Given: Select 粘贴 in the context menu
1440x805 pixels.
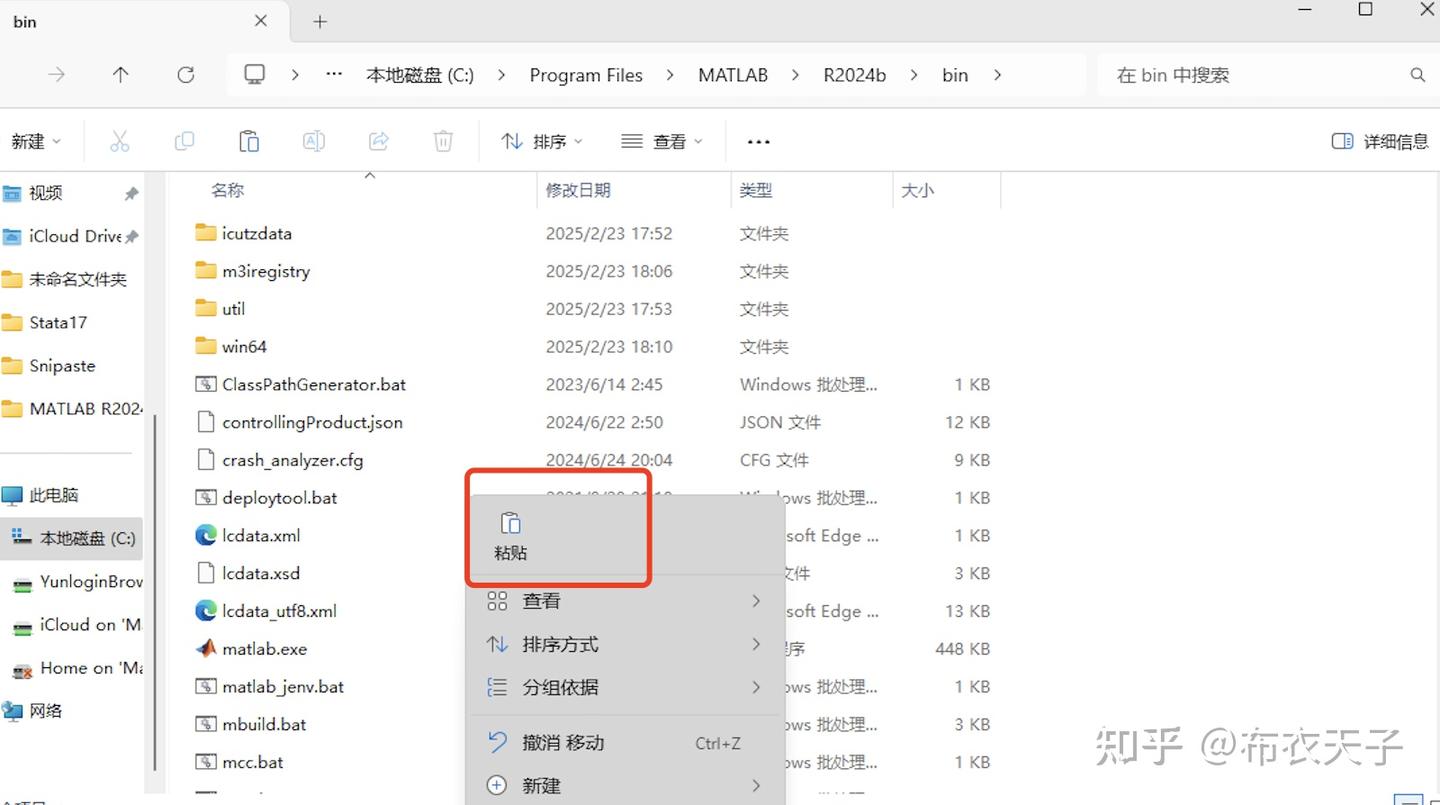Looking at the screenshot, I should tap(510, 535).
